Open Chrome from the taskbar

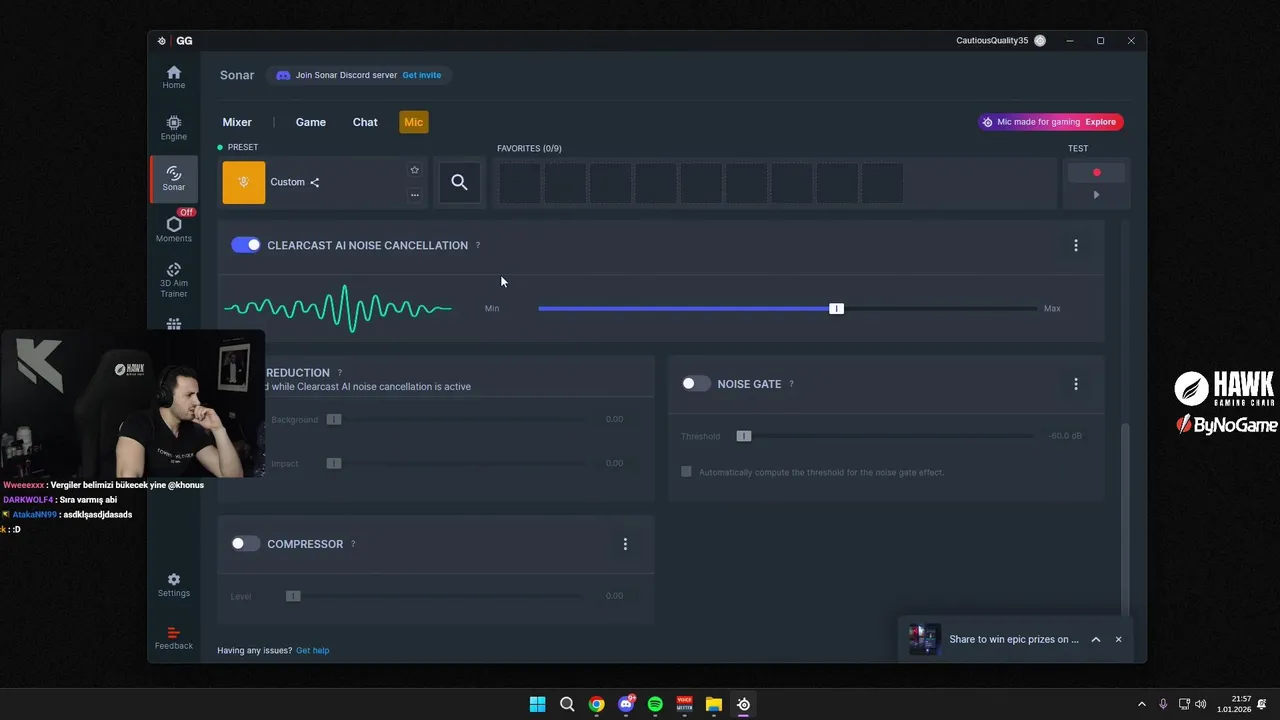coord(596,704)
